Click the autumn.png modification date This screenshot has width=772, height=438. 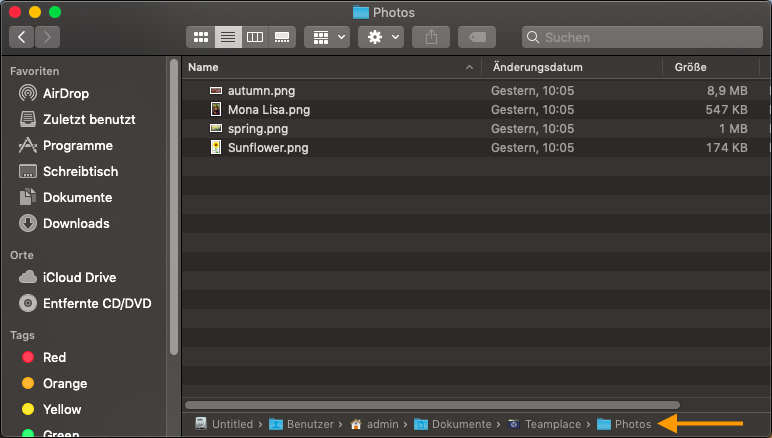532,91
